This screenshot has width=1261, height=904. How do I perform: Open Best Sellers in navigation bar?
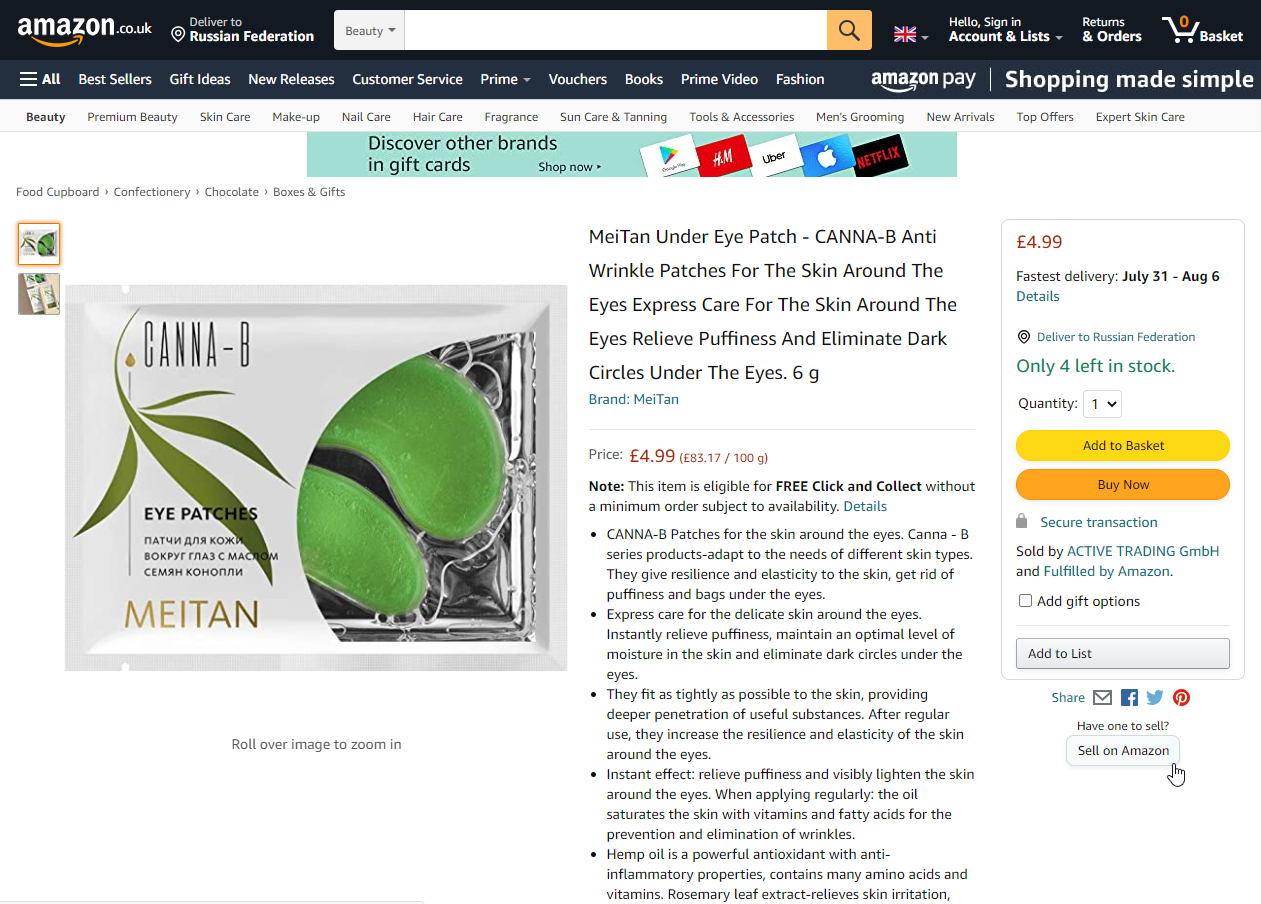(115, 79)
